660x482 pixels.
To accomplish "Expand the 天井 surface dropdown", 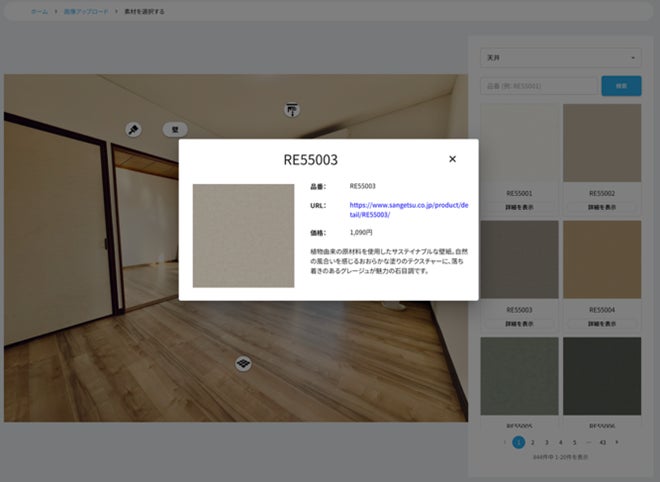I will [x=561, y=58].
